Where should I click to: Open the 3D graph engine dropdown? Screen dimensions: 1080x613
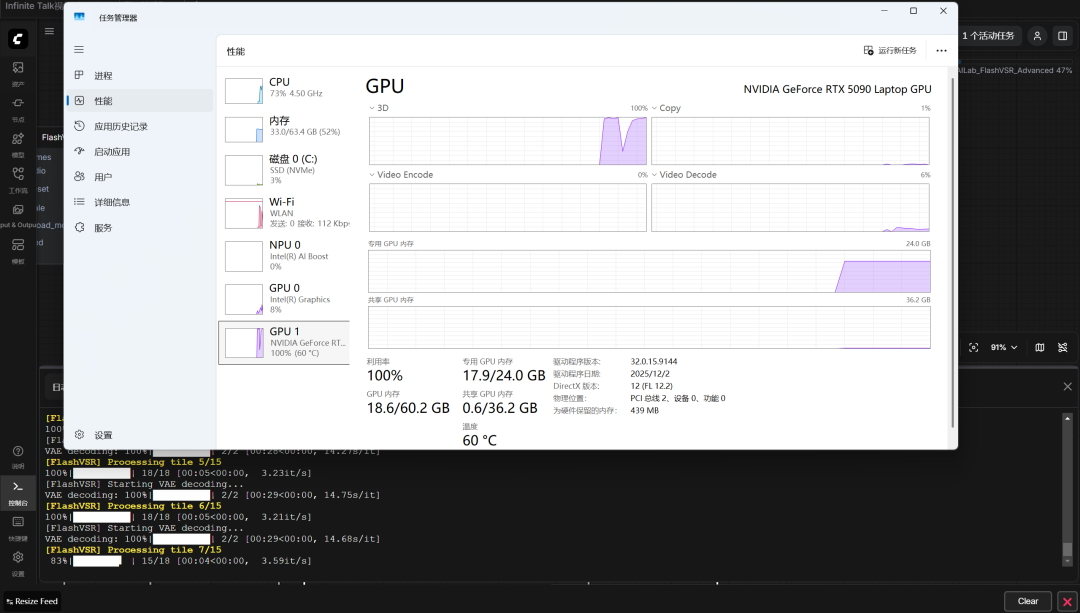click(x=380, y=108)
